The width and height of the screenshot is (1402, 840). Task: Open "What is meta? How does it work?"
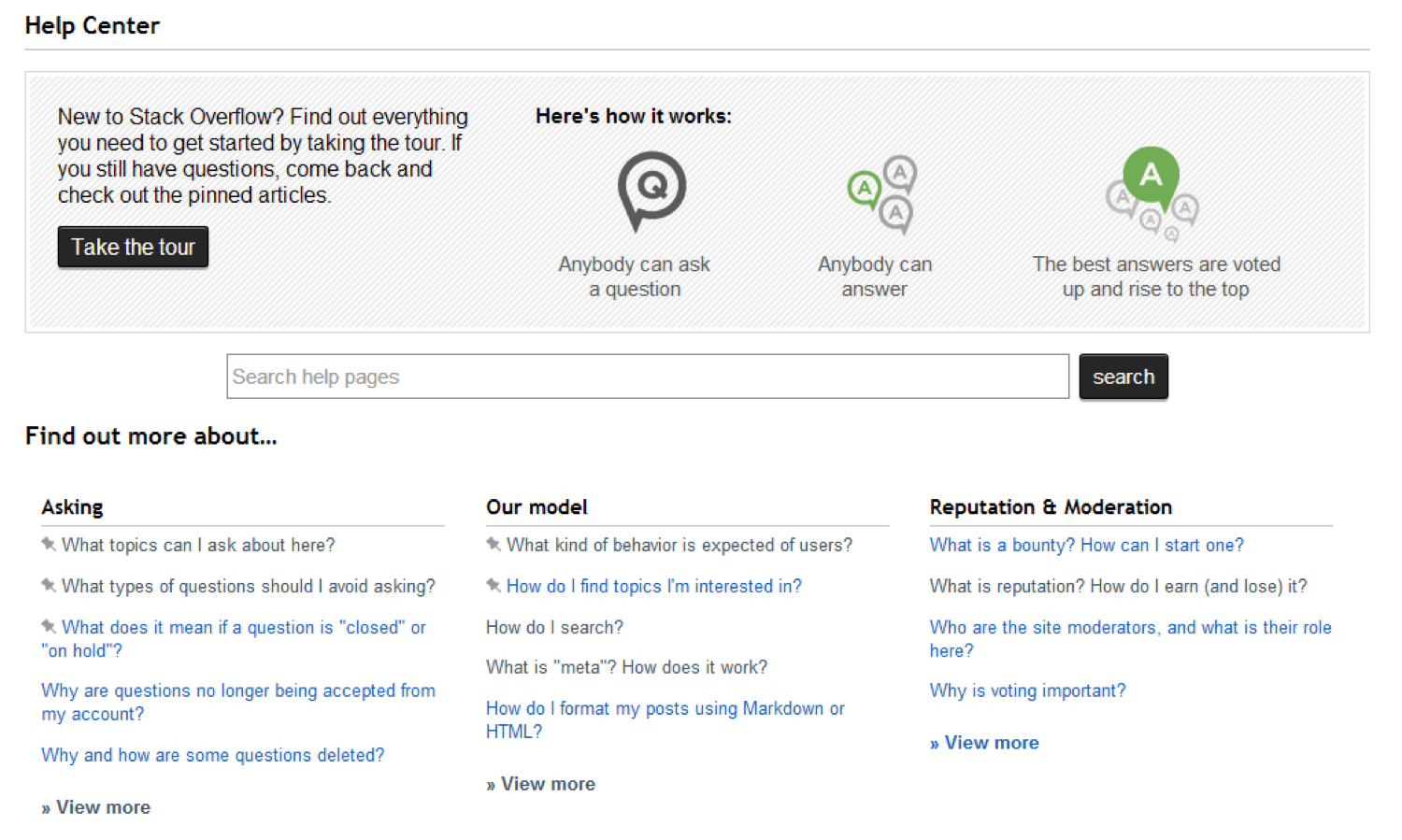(x=626, y=667)
